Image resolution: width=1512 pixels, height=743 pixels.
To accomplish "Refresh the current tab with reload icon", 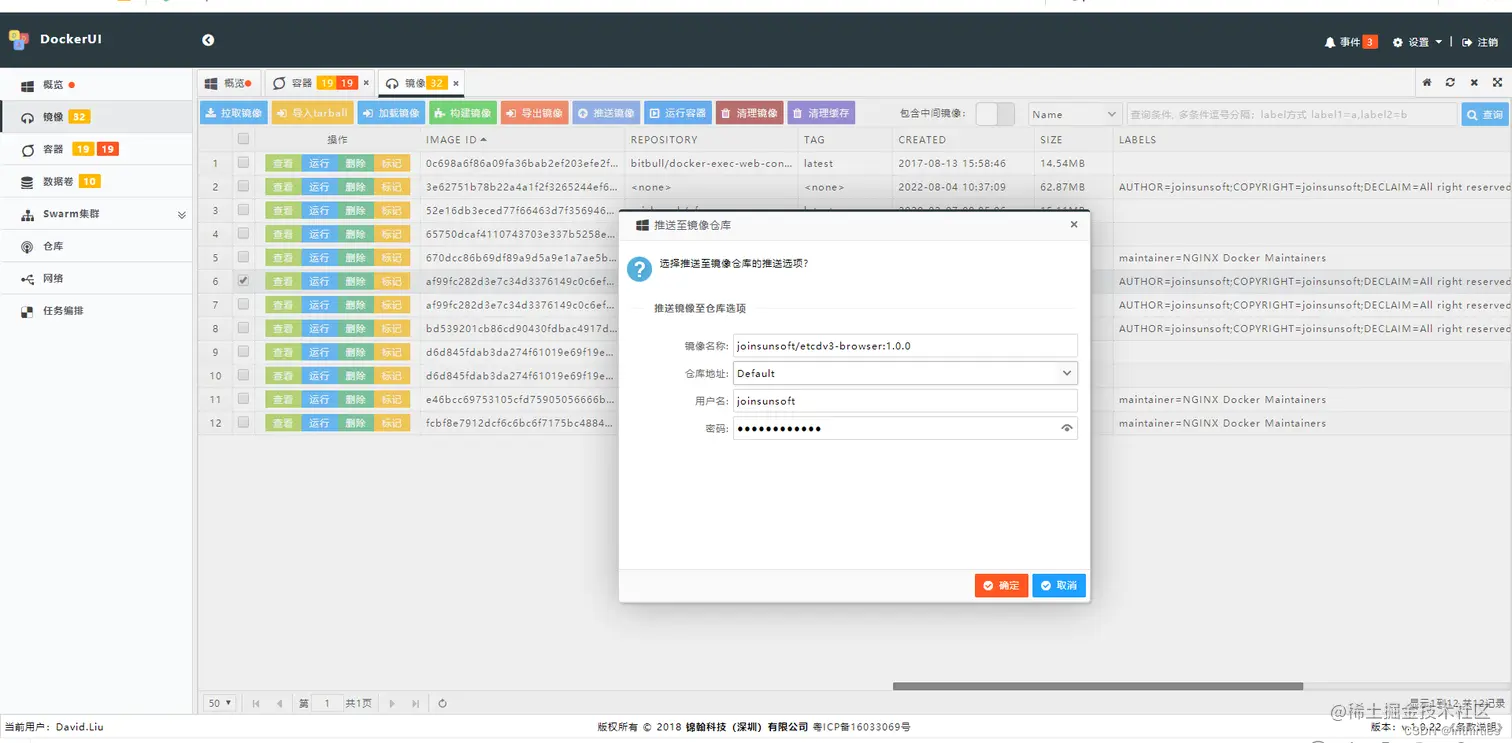I will [1450, 83].
